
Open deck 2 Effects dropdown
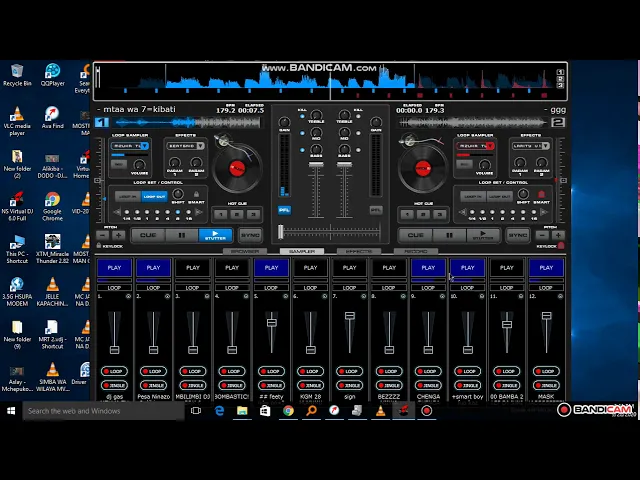click(531, 146)
